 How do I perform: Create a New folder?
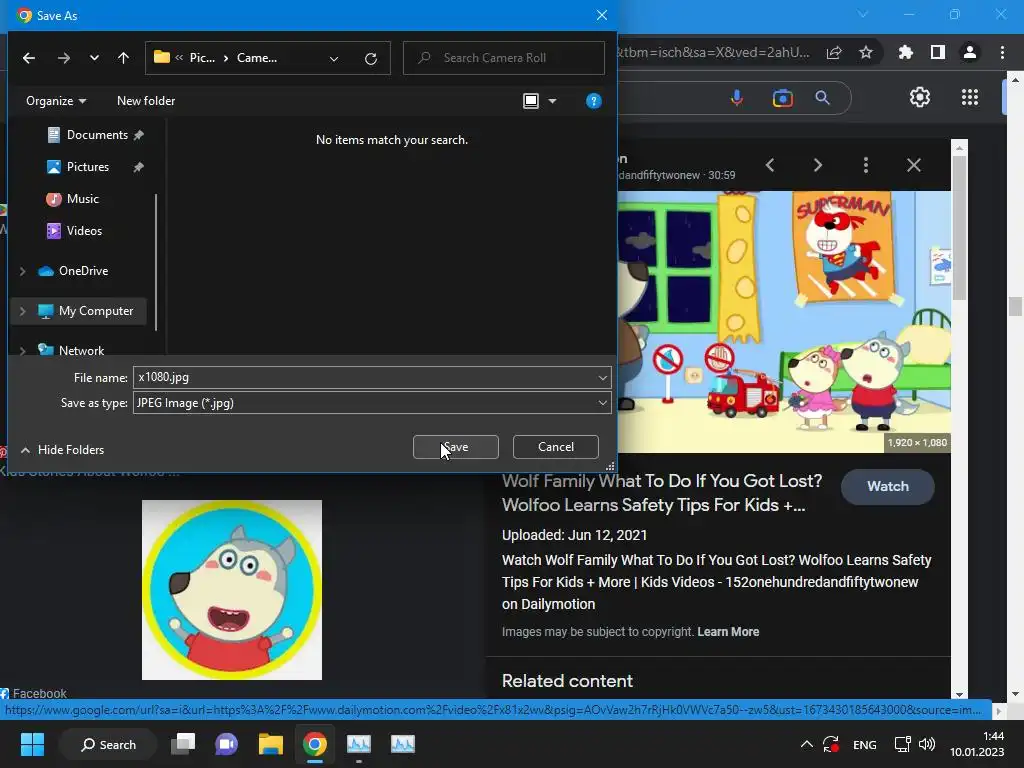tap(146, 101)
